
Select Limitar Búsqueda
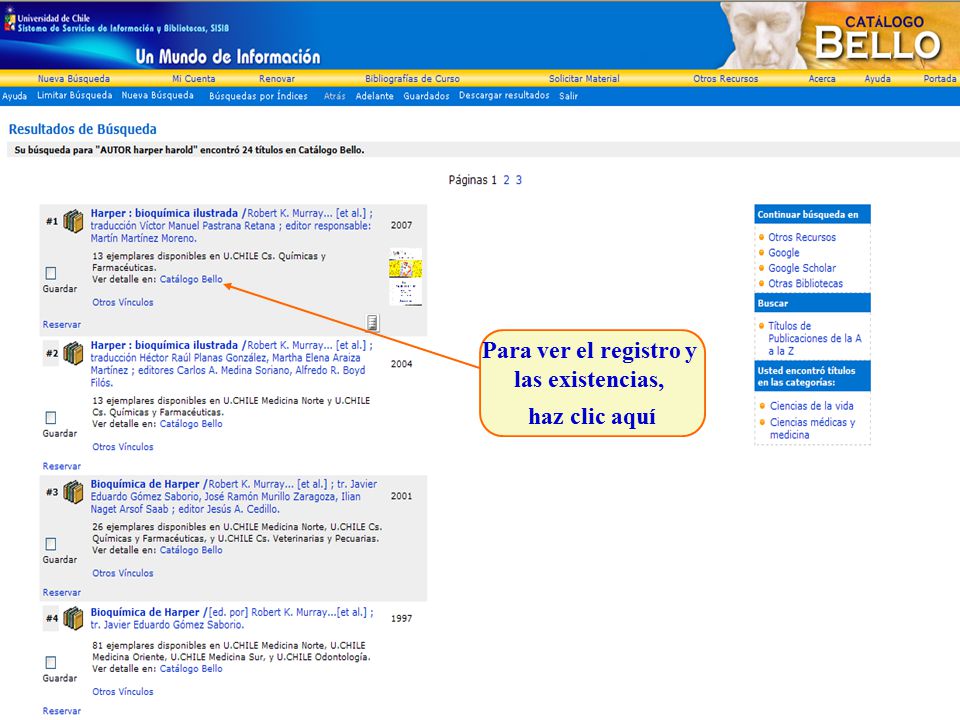click(x=75, y=96)
